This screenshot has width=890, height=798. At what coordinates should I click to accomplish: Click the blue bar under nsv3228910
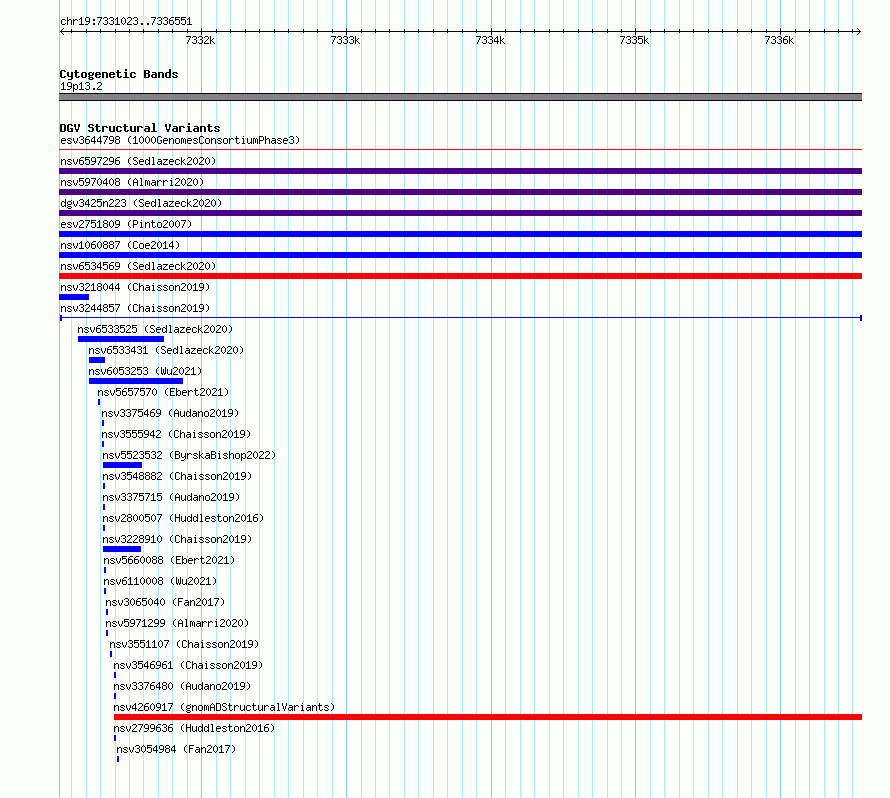122,549
